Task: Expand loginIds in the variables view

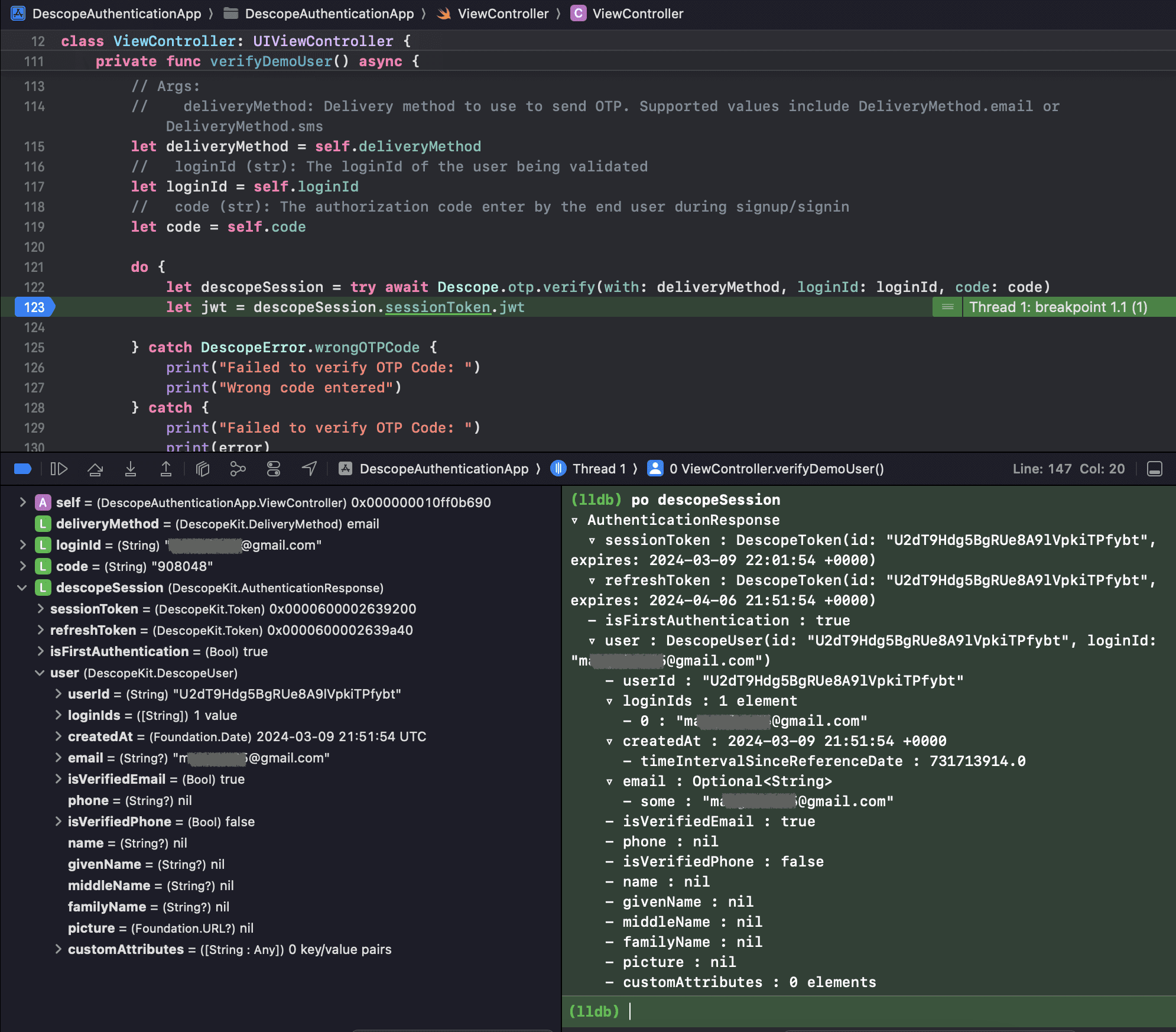Action: point(58,715)
